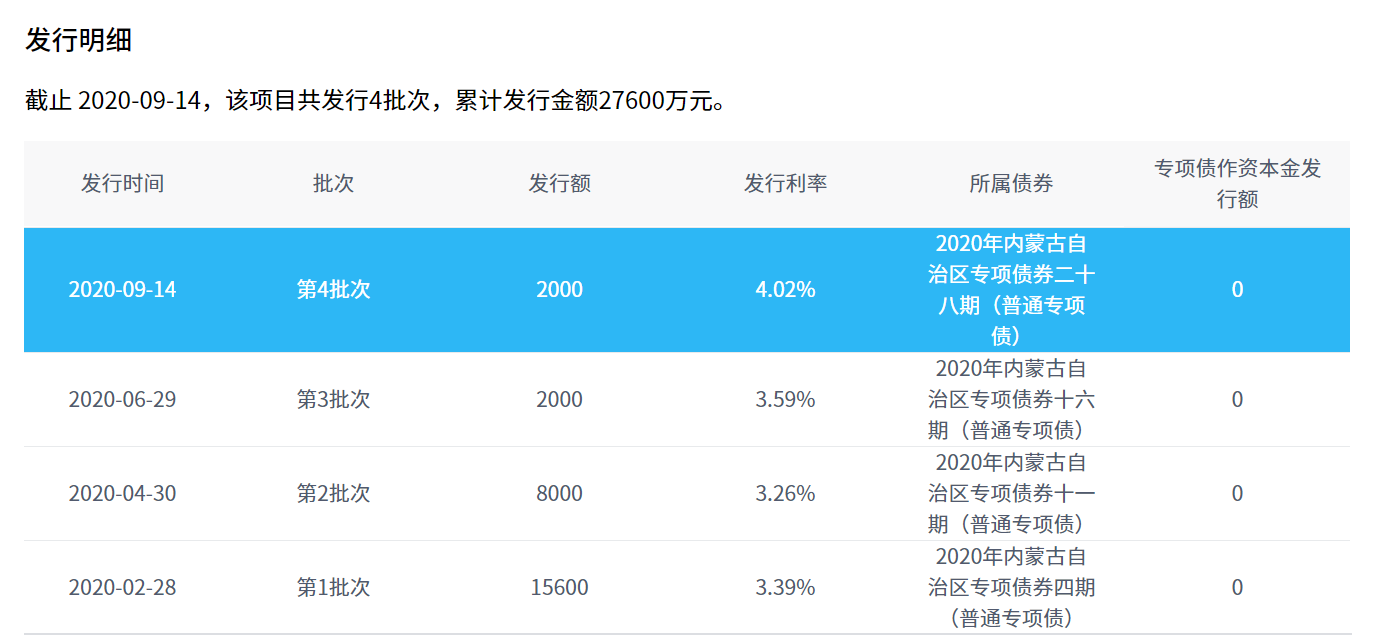This screenshot has width=1385, height=637.
Task: Select the 发行额 column header
Action: [559, 184]
